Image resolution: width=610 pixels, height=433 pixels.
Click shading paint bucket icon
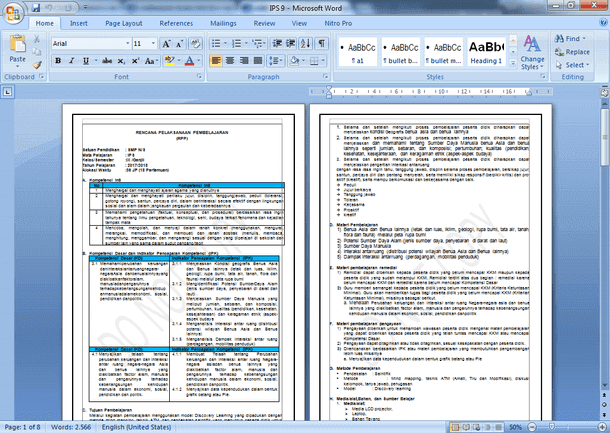294,61
